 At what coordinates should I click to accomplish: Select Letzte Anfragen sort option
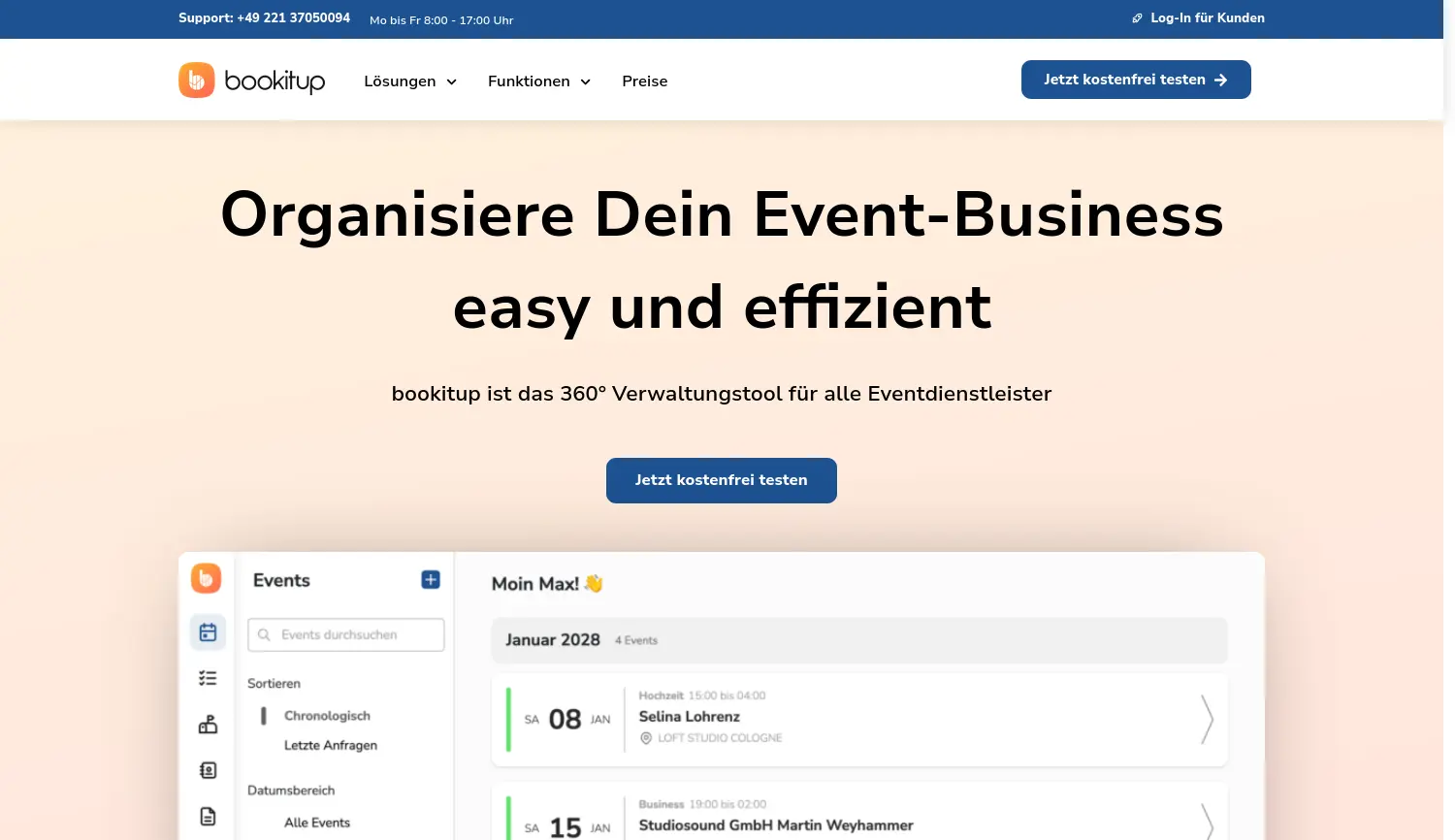pos(331,745)
